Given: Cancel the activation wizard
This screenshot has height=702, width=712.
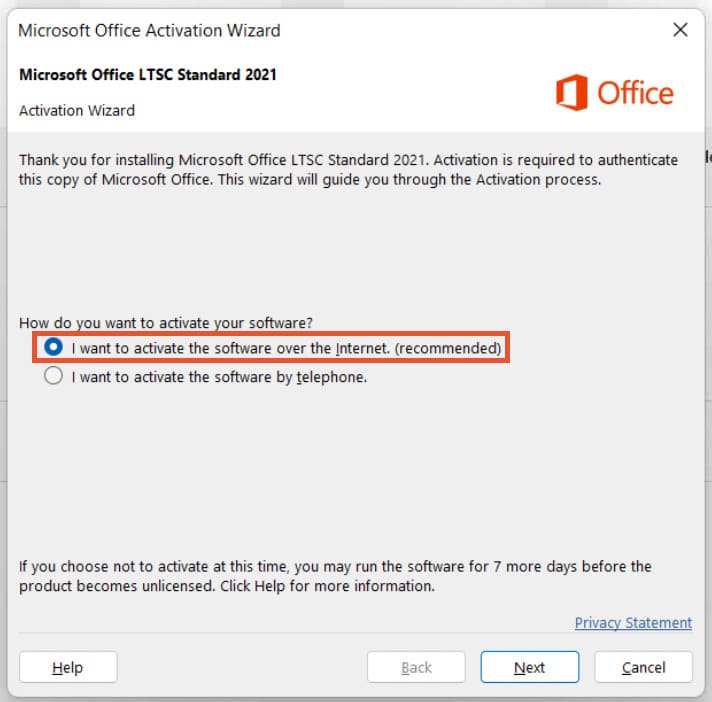Looking at the screenshot, I should click(643, 667).
